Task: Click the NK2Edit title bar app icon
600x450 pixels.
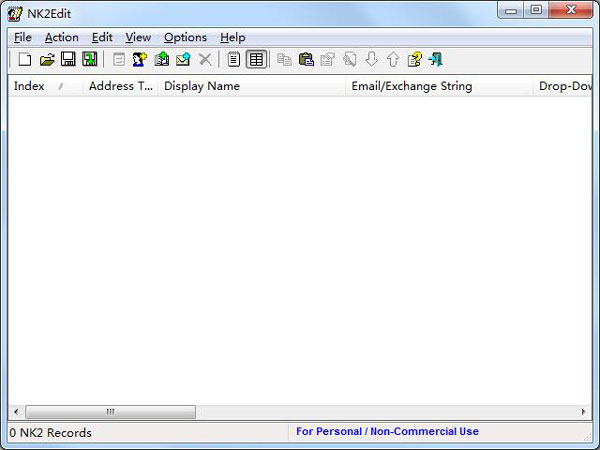Action: click(x=15, y=14)
